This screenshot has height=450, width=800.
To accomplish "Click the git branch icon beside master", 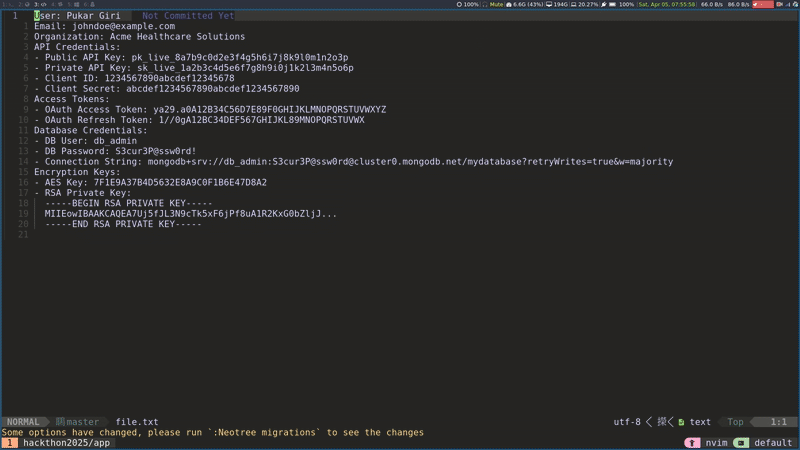I will point(59,422).
